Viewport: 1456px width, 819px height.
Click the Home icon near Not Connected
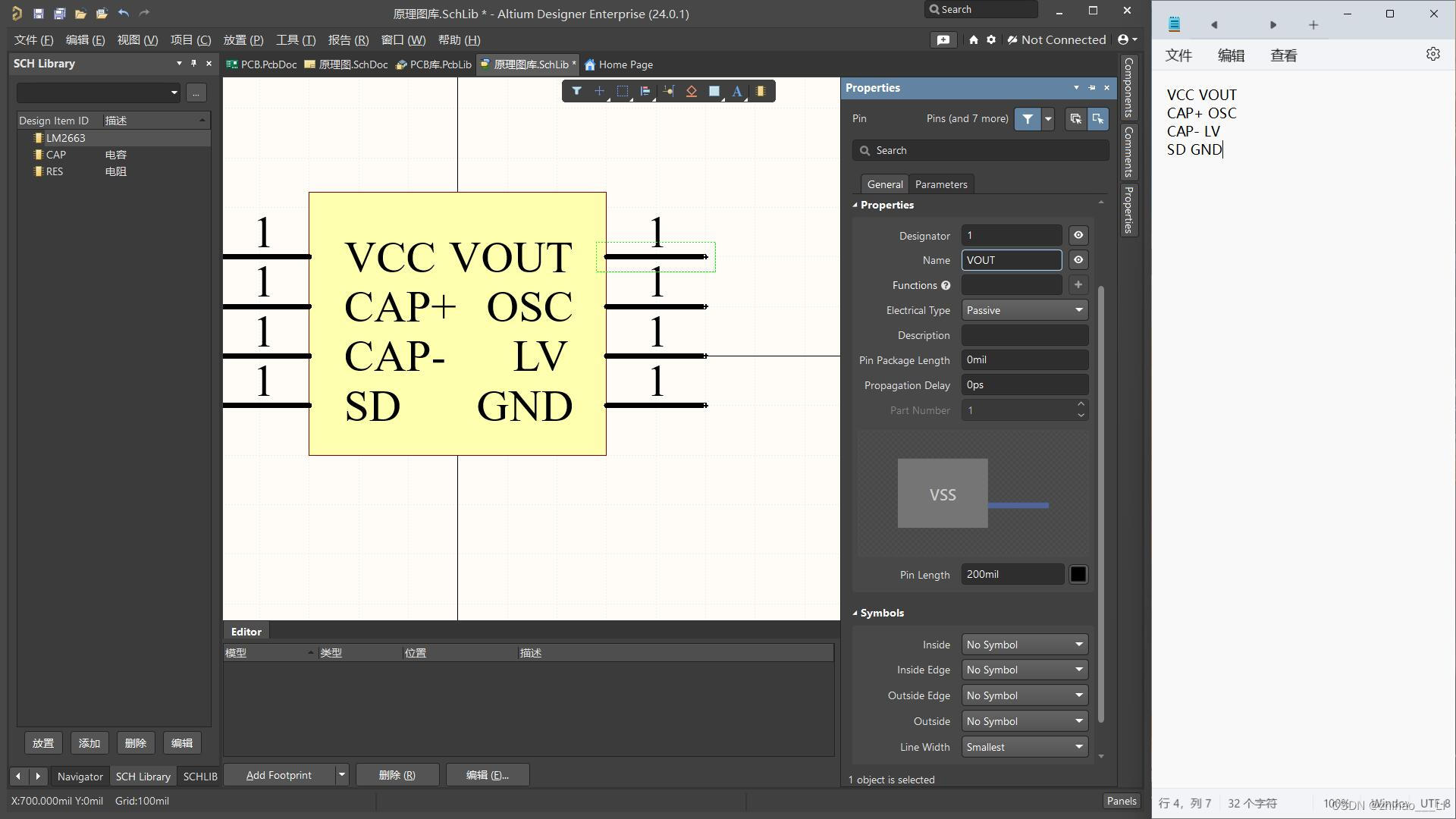pyautogui.click(x=973, y=39)
